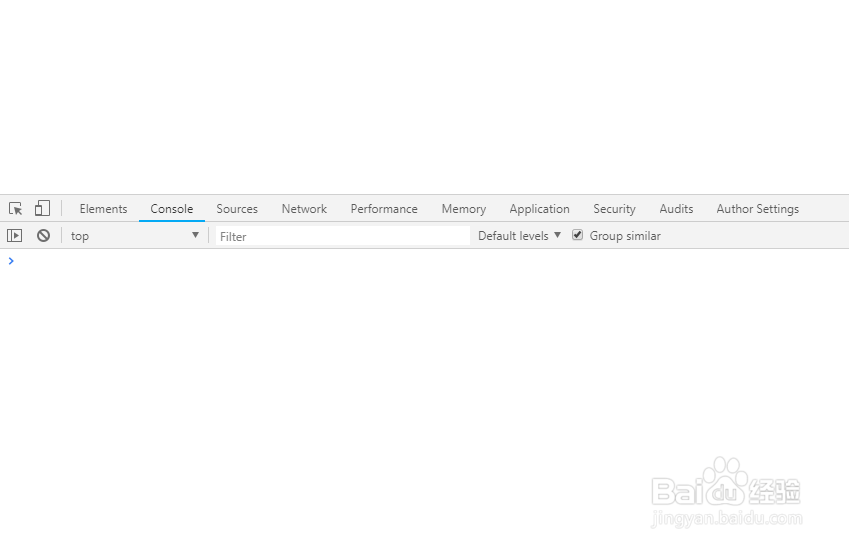The width and height of the screenshot is (849, 548).
Task: Select the Security tab
Action: (x=614, y=208)
